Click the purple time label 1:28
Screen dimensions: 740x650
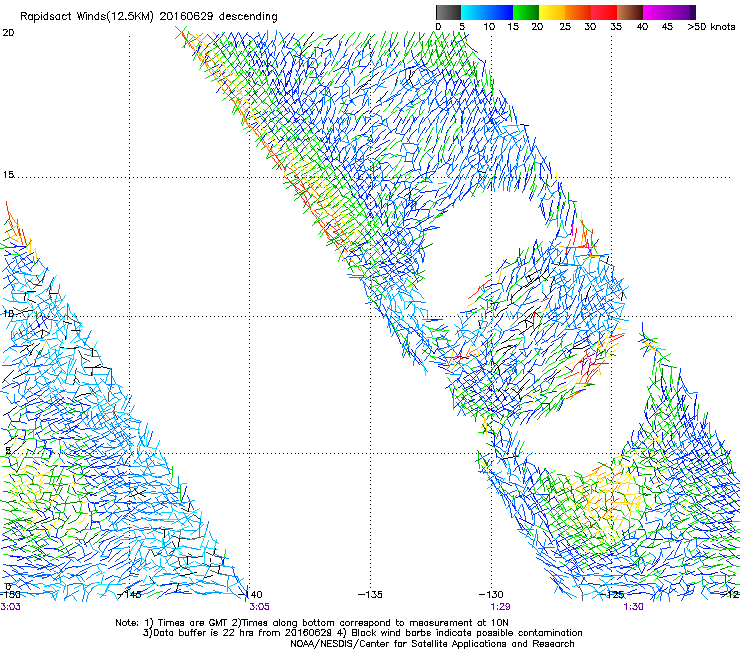500,607
